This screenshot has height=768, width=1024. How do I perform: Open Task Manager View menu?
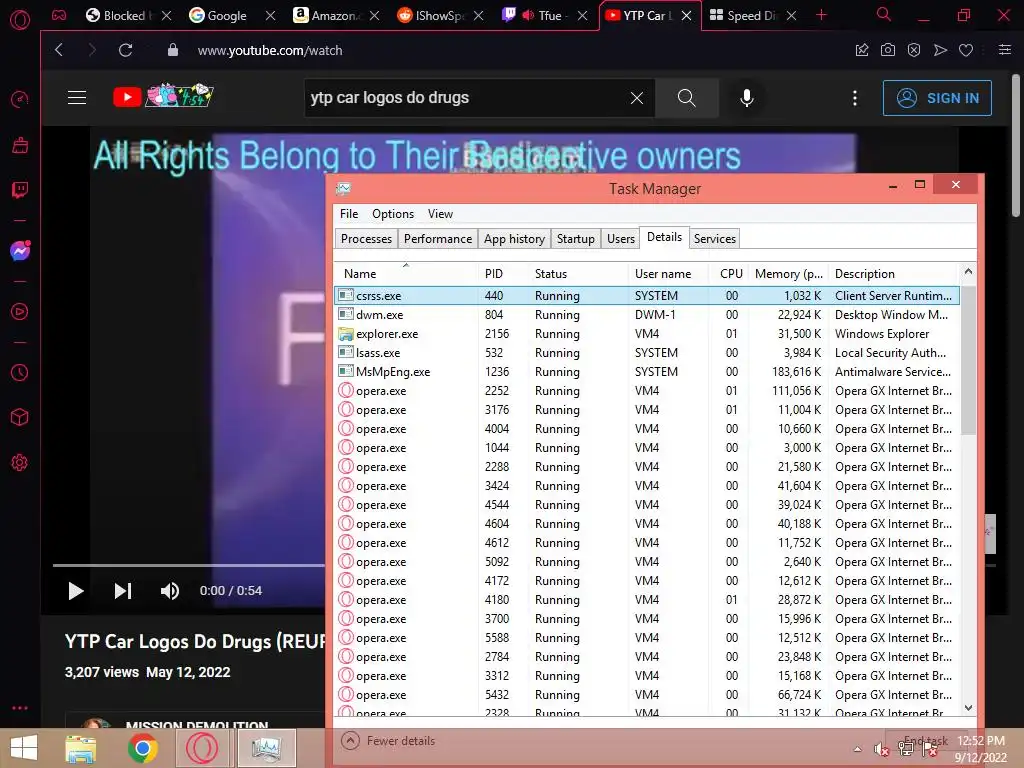pyautogui.click(x=440, y=214)
